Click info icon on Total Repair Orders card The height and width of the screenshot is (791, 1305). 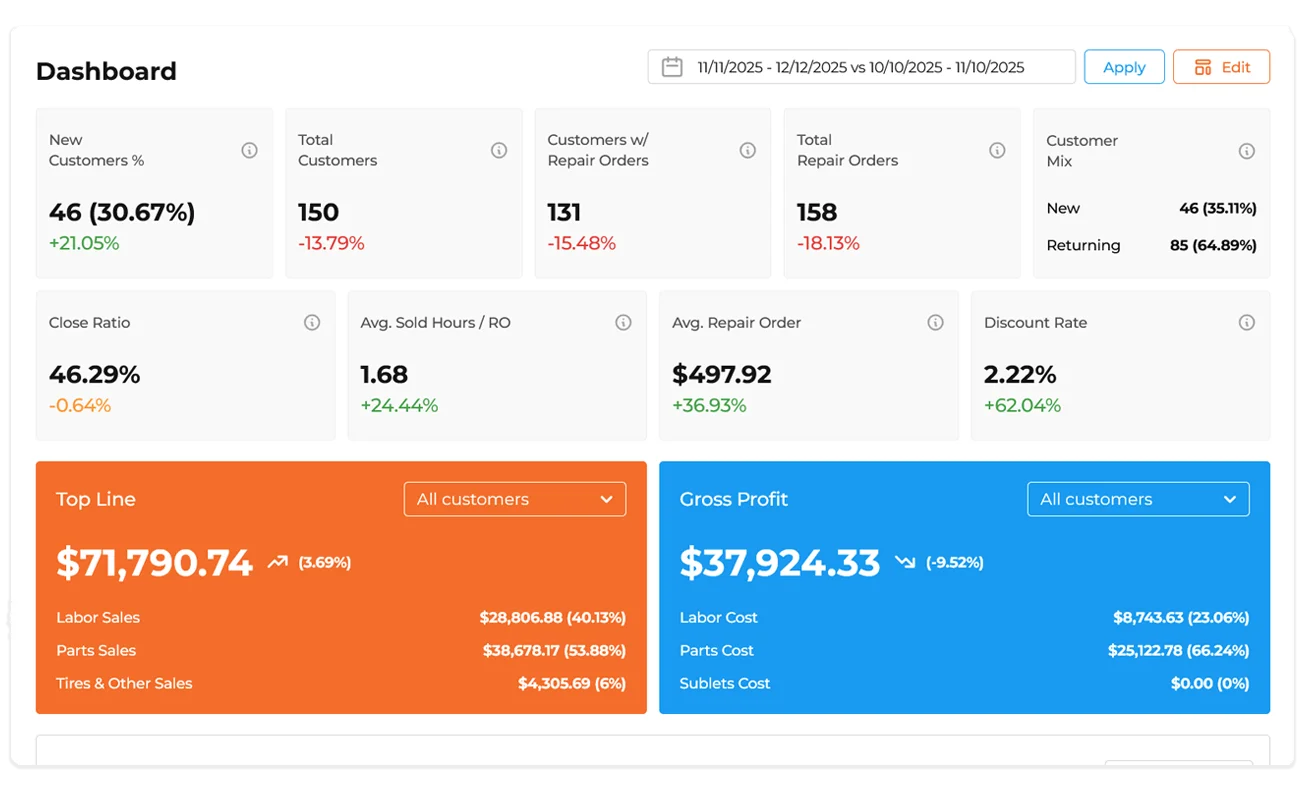(996, 150)
